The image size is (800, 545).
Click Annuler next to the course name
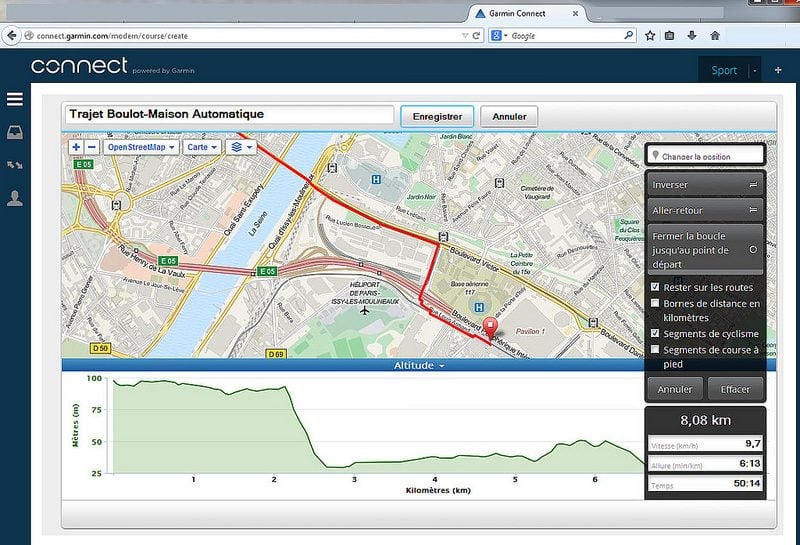509,116
